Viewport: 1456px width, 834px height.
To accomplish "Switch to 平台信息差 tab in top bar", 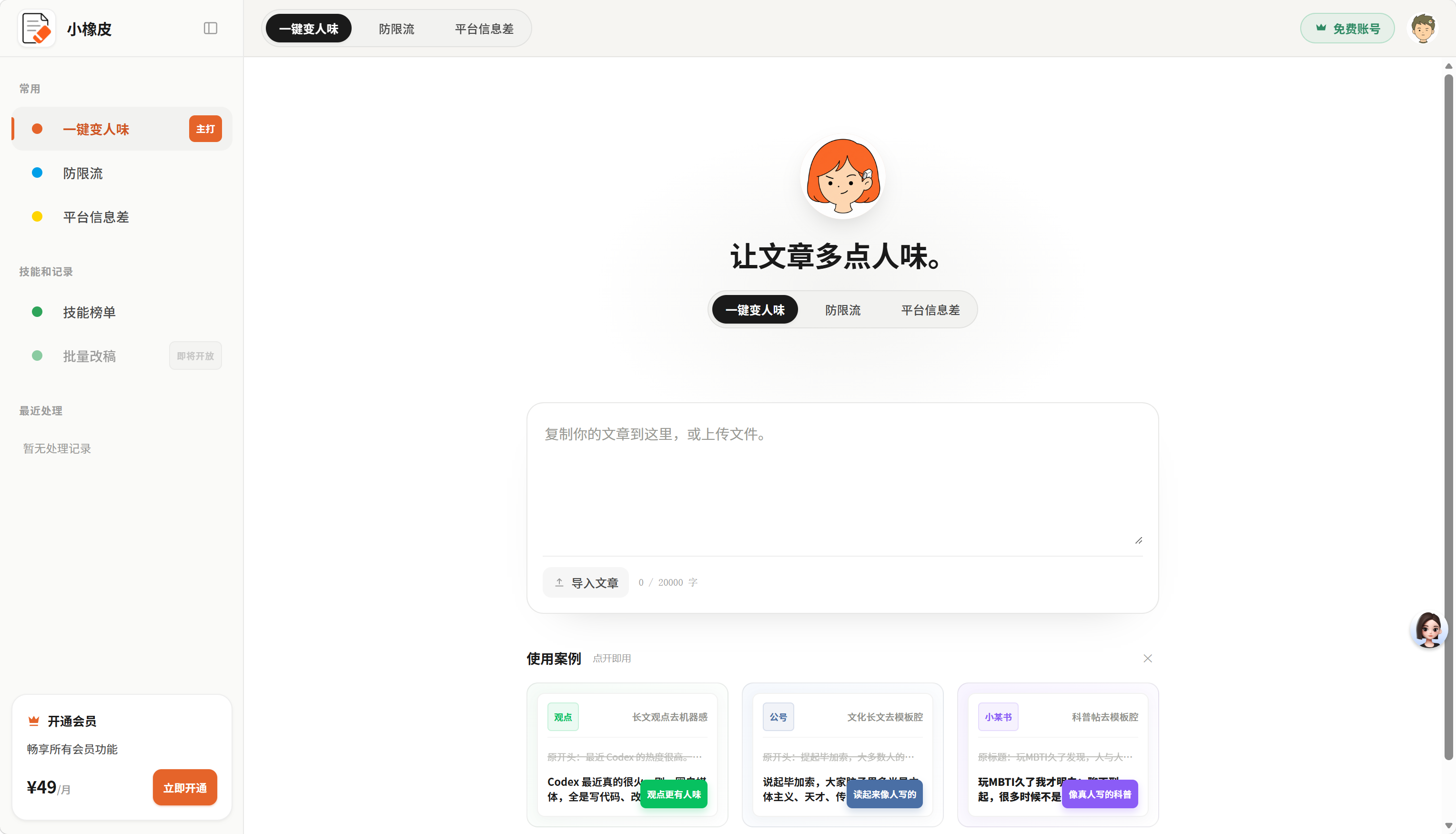I will click(x=484, y=29).
